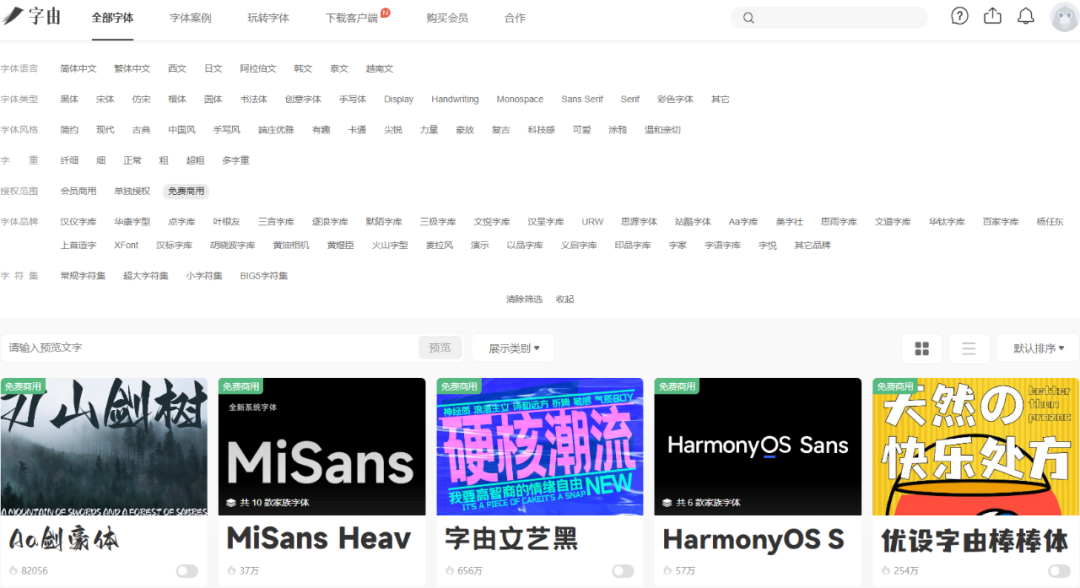Image resolution: width=1080 pixels, height=588 pixels.
Task: Open the 默认排序 sort dropdown
Action: 1038,348
